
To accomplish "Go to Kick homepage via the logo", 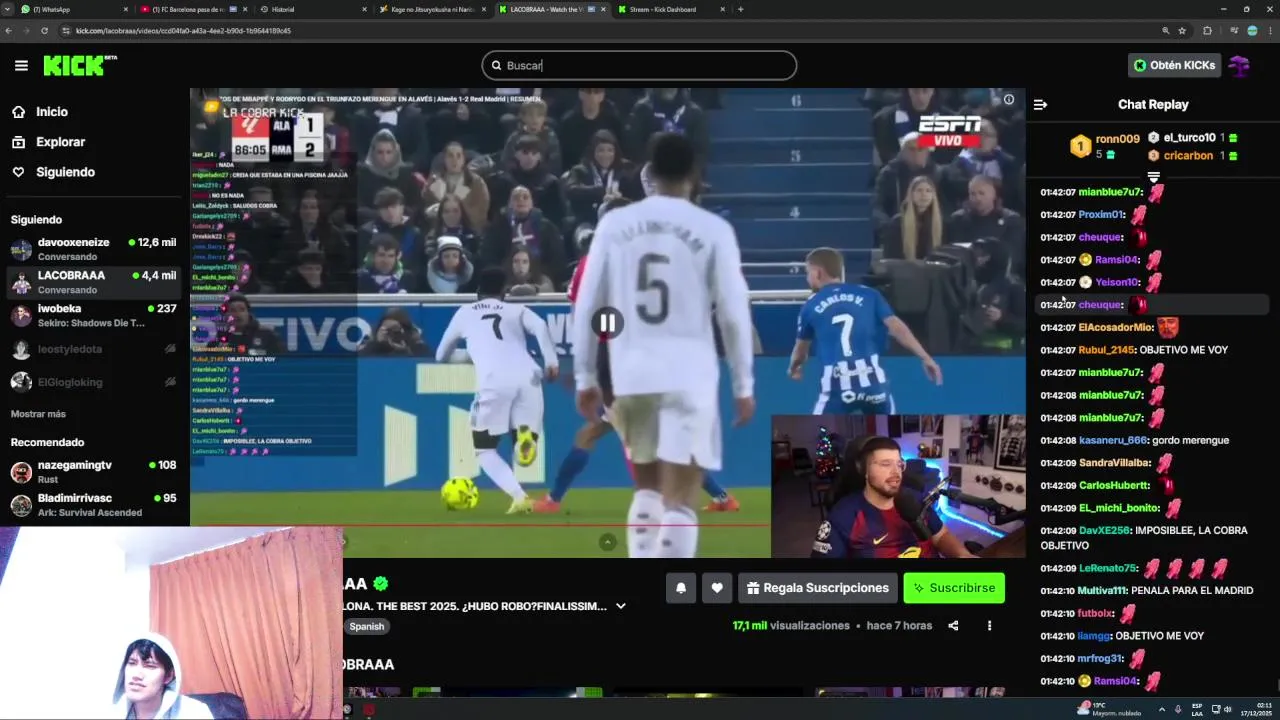I will point(80,65).
